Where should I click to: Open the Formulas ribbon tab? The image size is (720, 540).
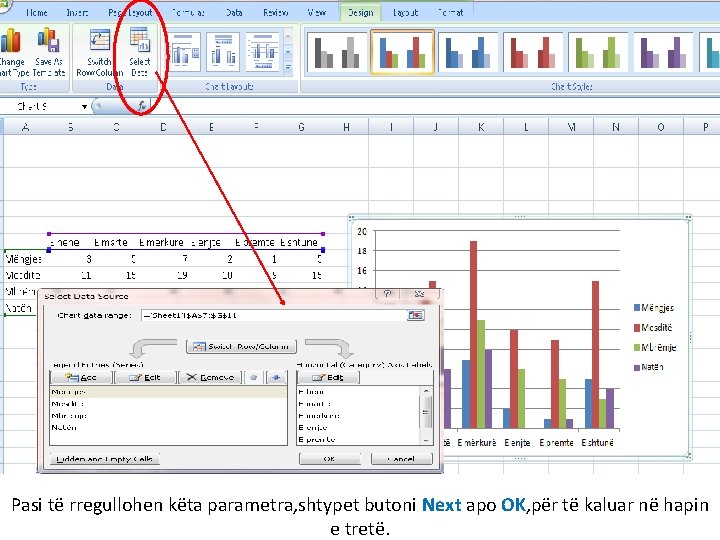point(188,12)
